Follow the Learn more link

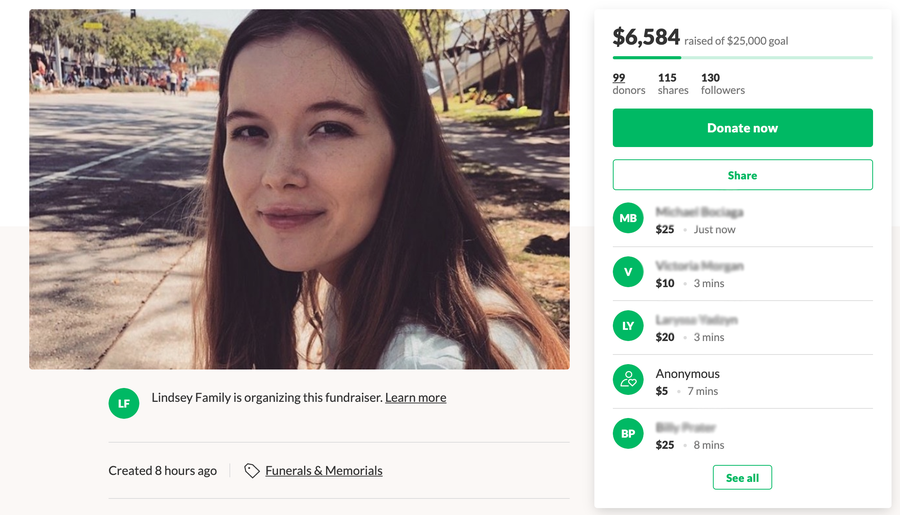click(x=415, y=398)
